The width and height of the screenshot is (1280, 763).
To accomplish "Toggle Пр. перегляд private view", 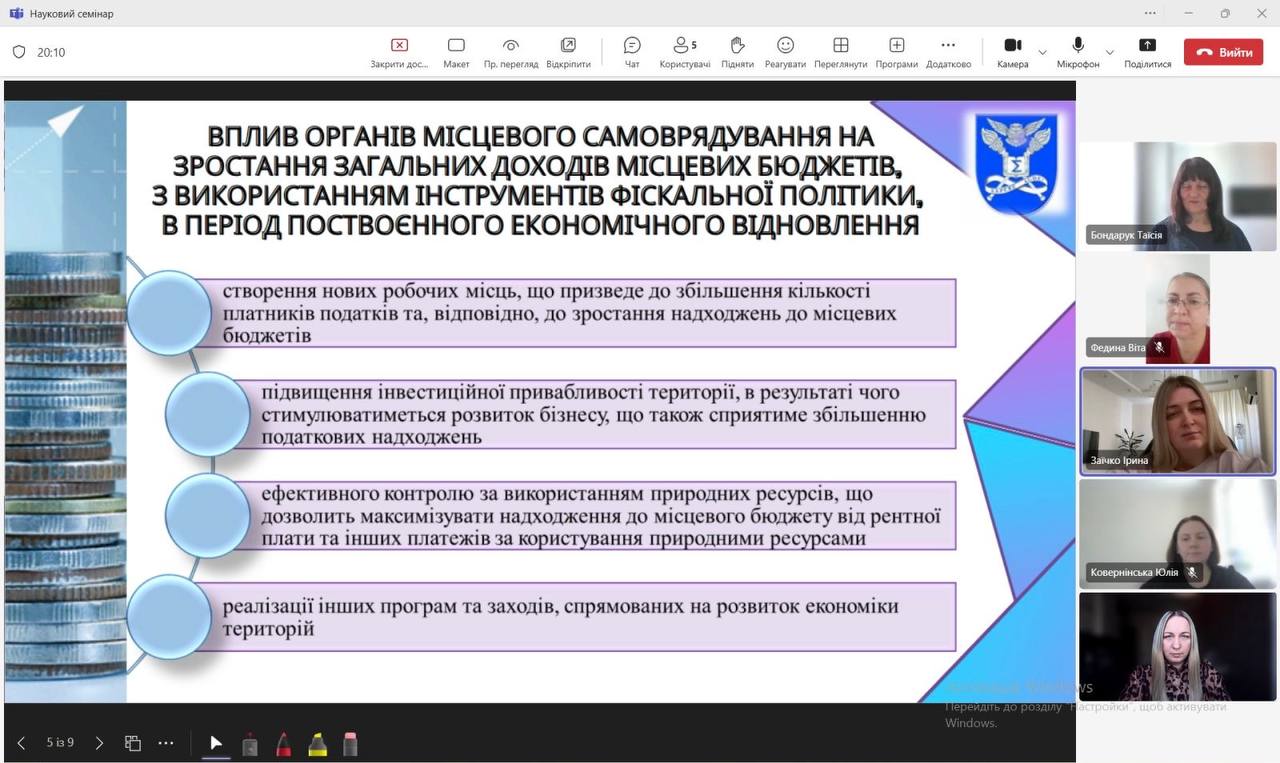I will click(x=511, y=52).
